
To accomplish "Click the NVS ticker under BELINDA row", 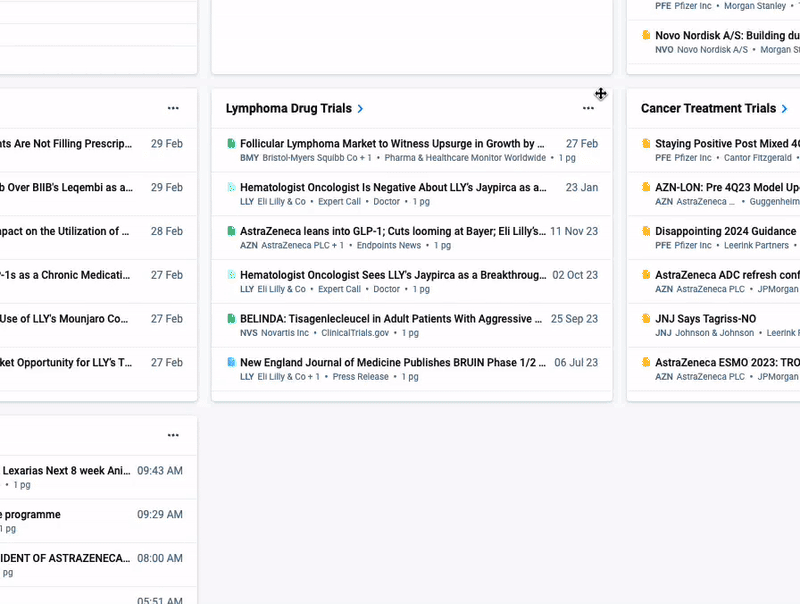I will [249, 333].
